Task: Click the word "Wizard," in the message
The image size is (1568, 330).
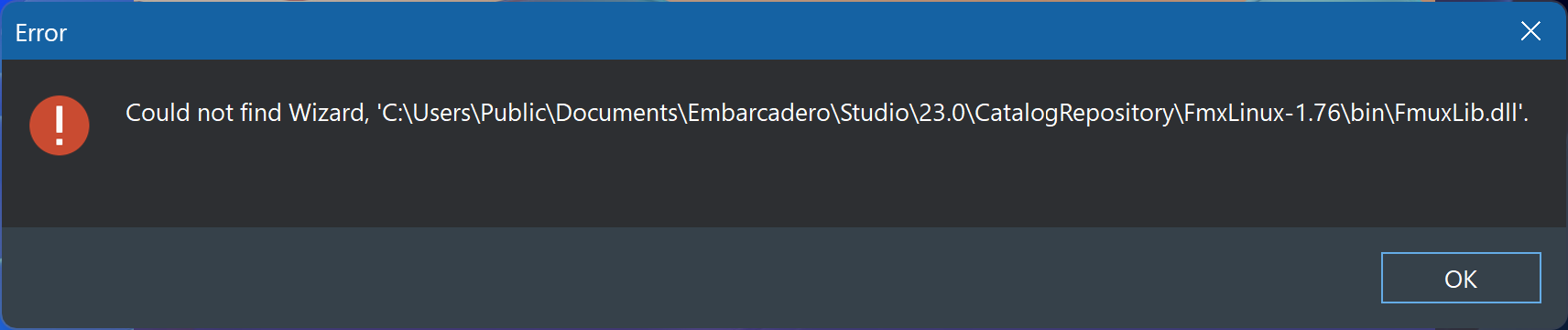Action: click(329, 113)
